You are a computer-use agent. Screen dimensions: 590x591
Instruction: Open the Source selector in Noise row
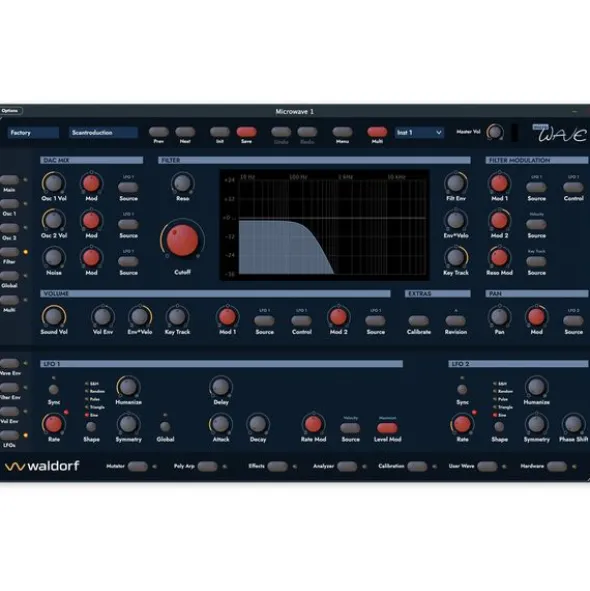click(x=128, y=261)
